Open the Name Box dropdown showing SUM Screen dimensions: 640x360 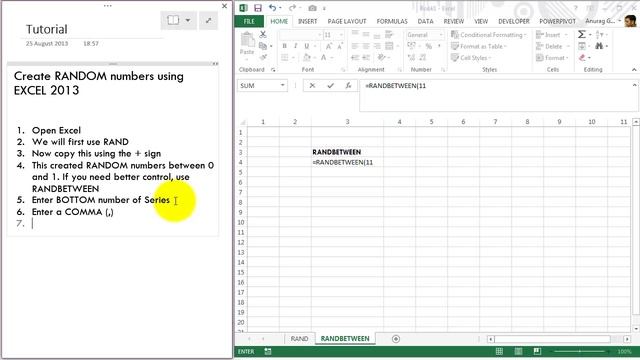[282, 85]
